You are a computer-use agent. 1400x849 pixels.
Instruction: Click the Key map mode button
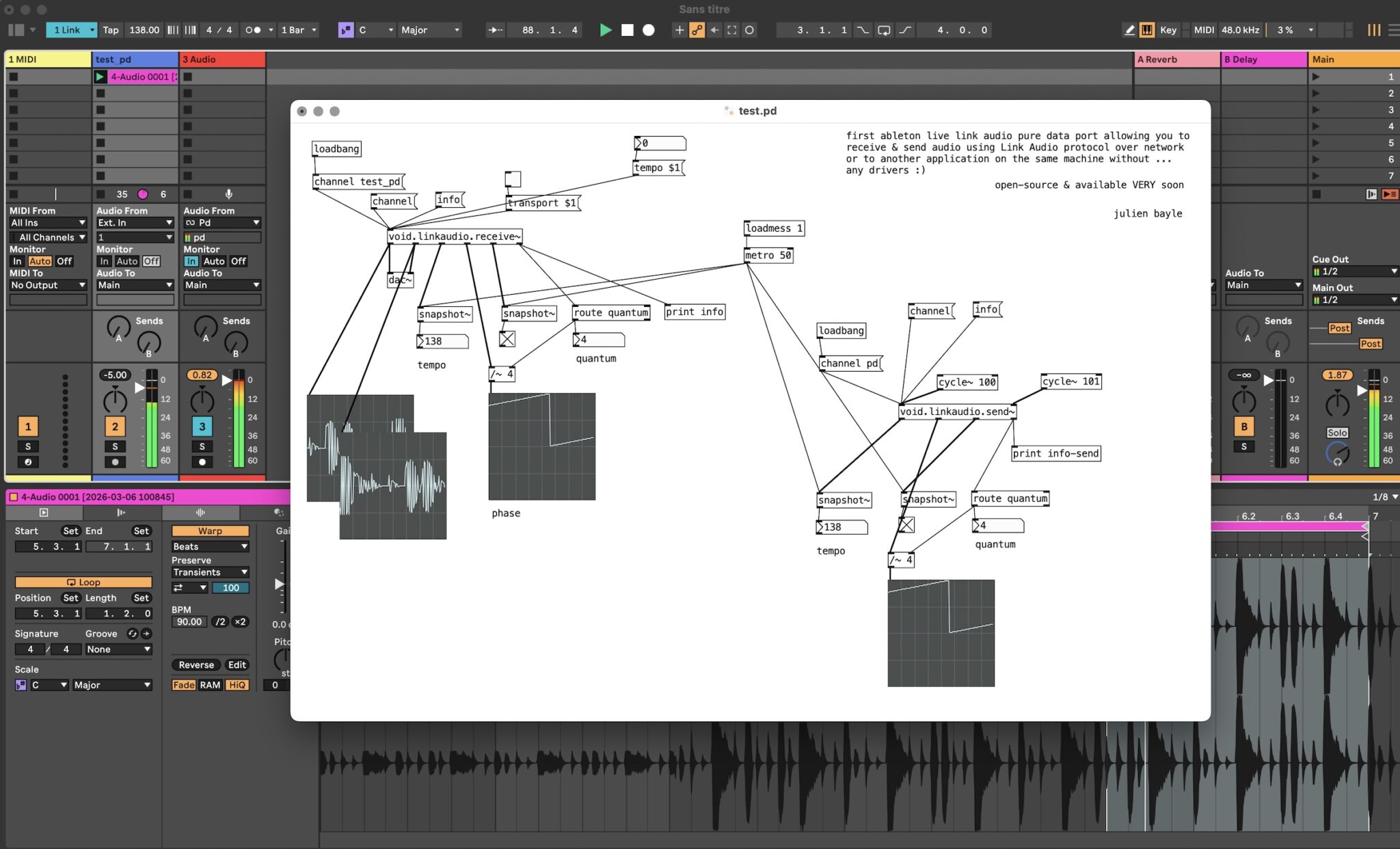tap(1168, 30)
